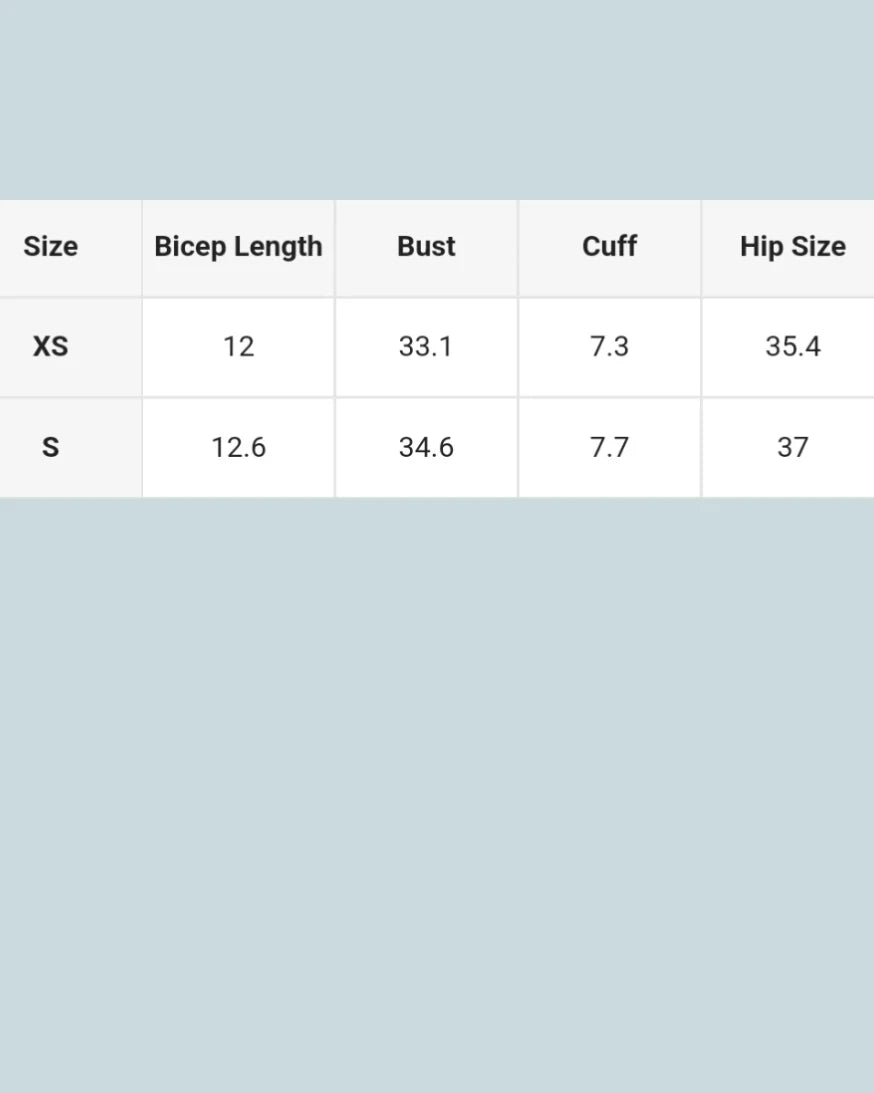This screenshot has width=874, height=1093.
Task: Click the divider between Size and Bicep Length headers
Action: (x=142, y=247)
